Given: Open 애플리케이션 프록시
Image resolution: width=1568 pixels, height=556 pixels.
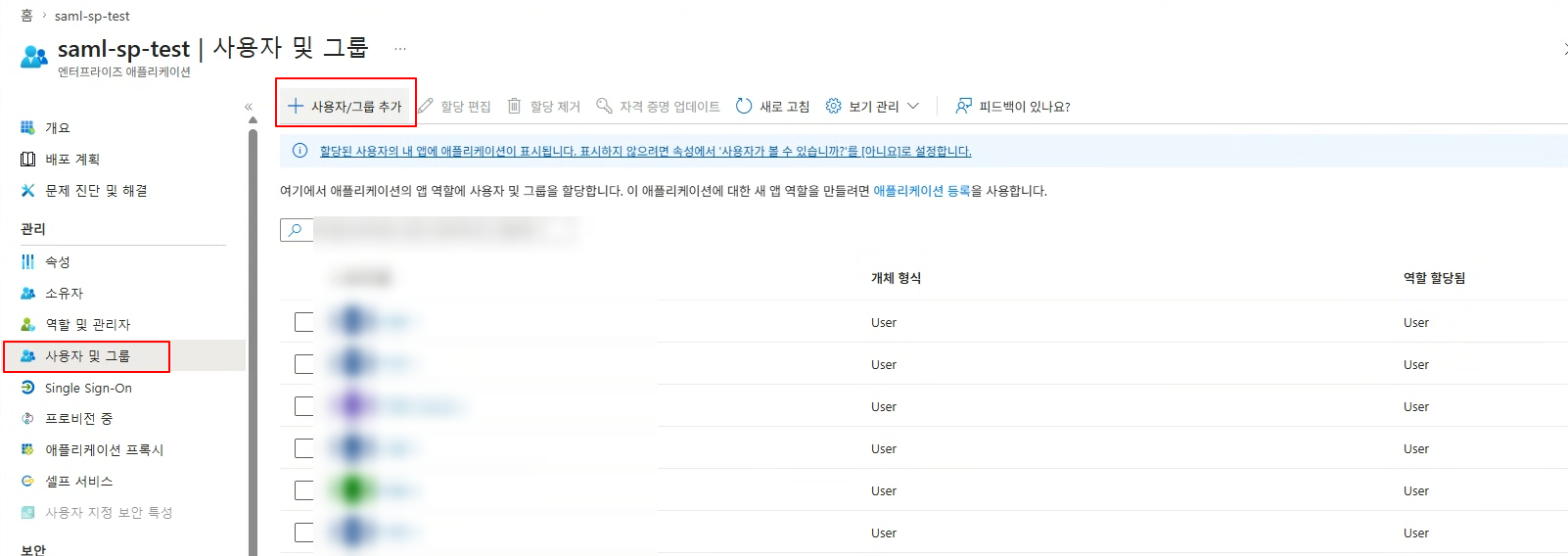Looking at the screenshot, I should [104, 449].
